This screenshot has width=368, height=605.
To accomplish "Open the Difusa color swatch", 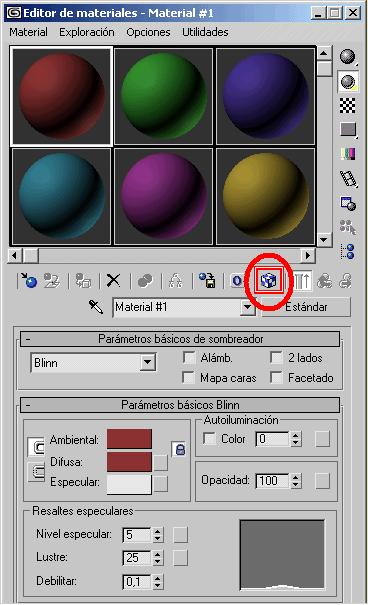I will [129, 462].
